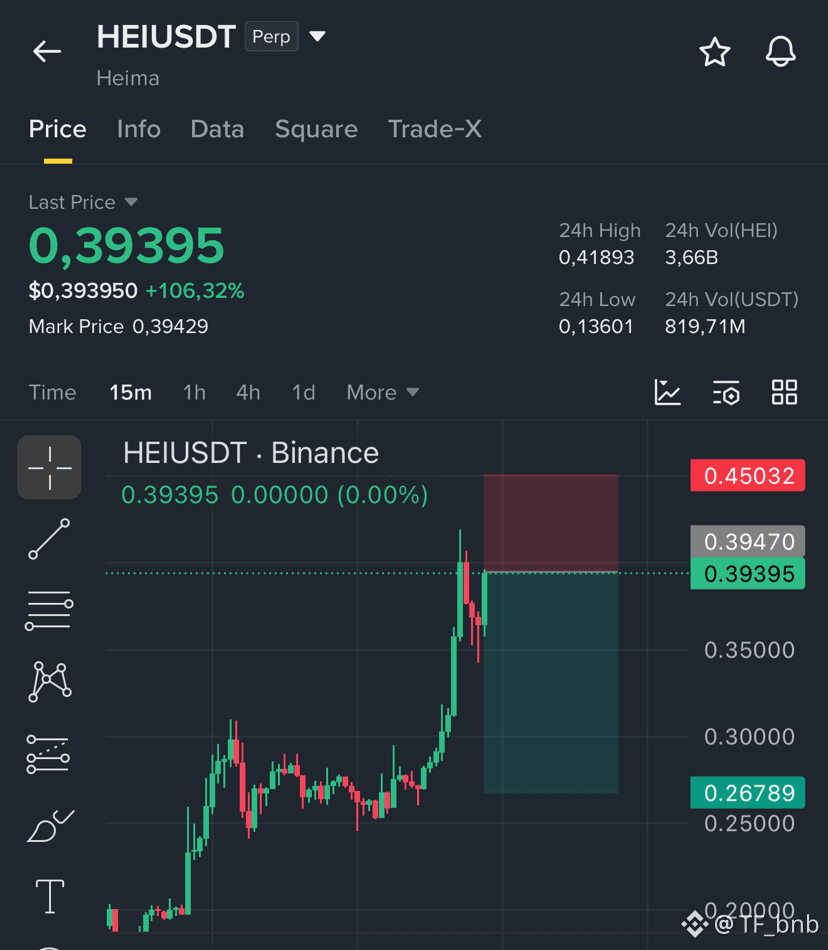The image size is (828, 950).
Task: Click the $0,393950 dollar price
Action: (x=83, y=291)
